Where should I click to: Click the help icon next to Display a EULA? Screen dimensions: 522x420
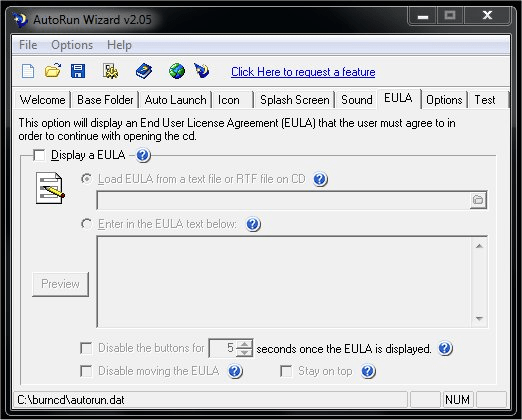(x=143, y=155)
